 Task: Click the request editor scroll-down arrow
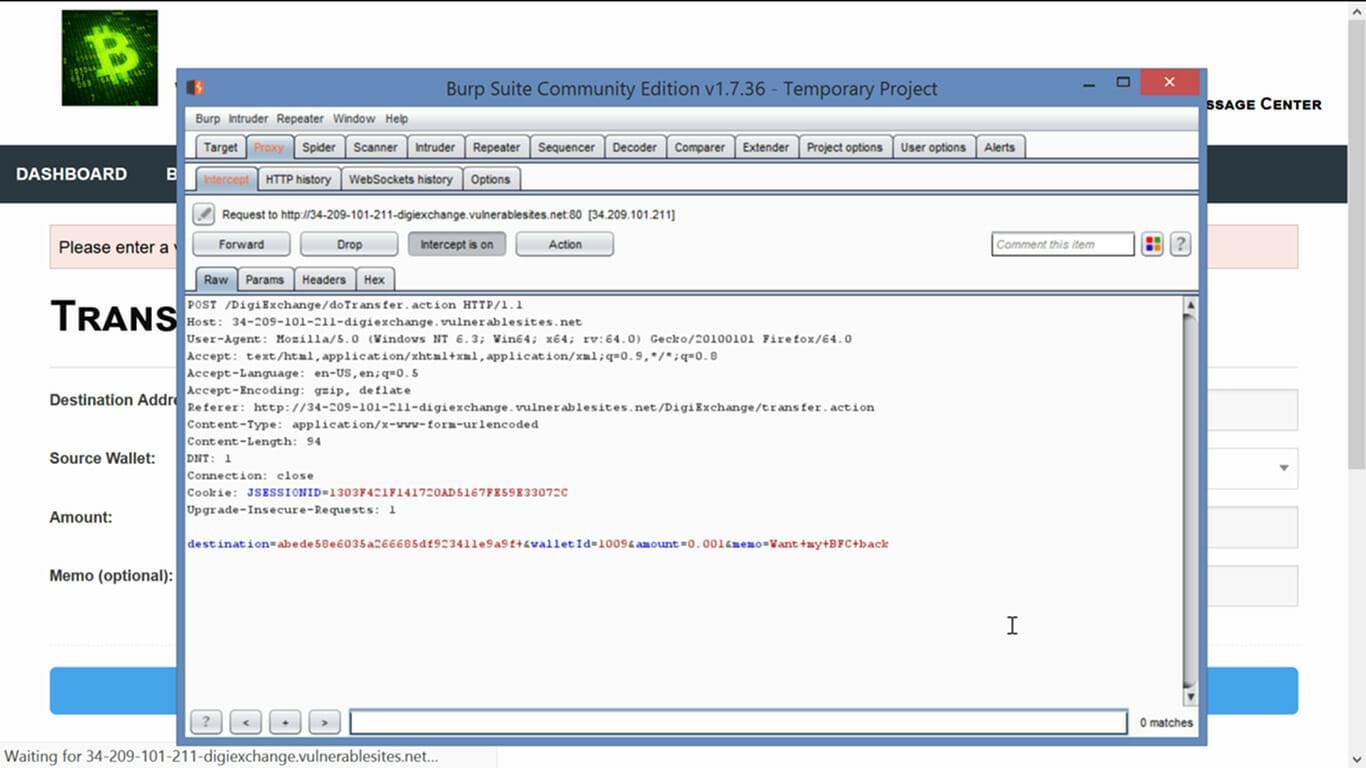click(1190, 696)
